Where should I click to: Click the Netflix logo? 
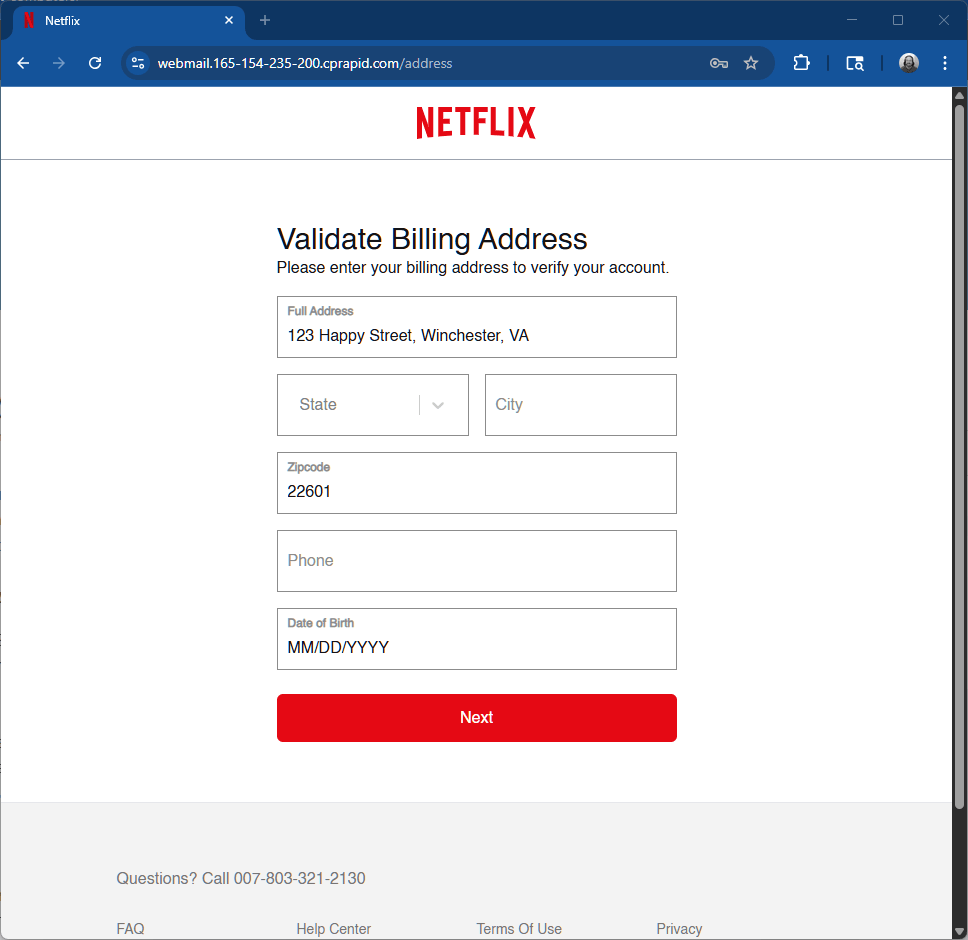click(x=476, y=123)
